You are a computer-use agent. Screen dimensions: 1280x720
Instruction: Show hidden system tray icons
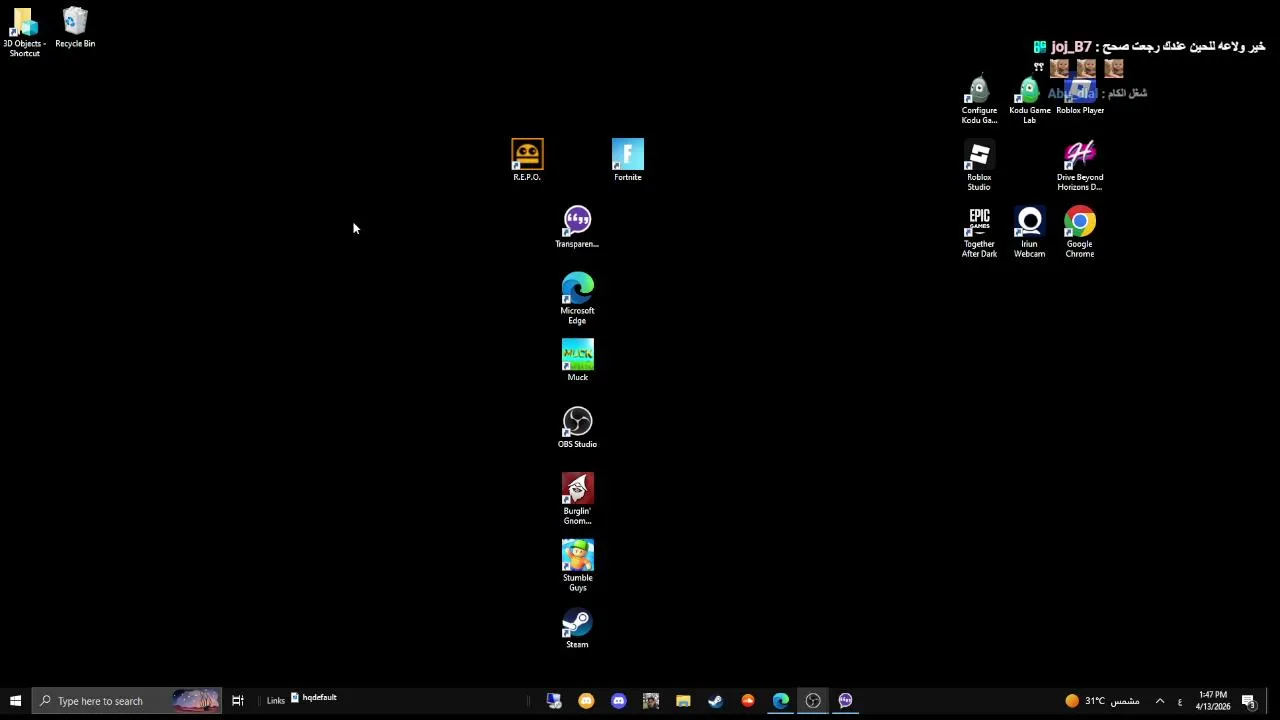1160,701
